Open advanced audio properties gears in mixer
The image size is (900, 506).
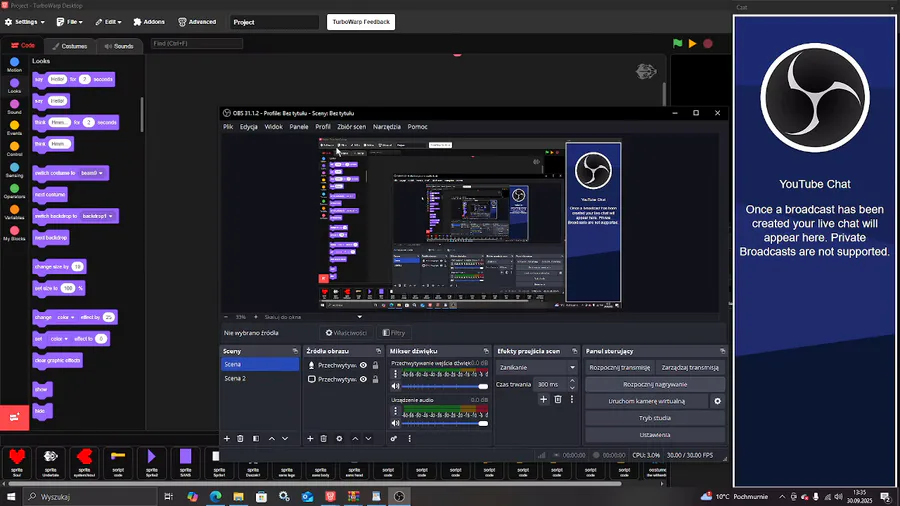click(394, 438)
